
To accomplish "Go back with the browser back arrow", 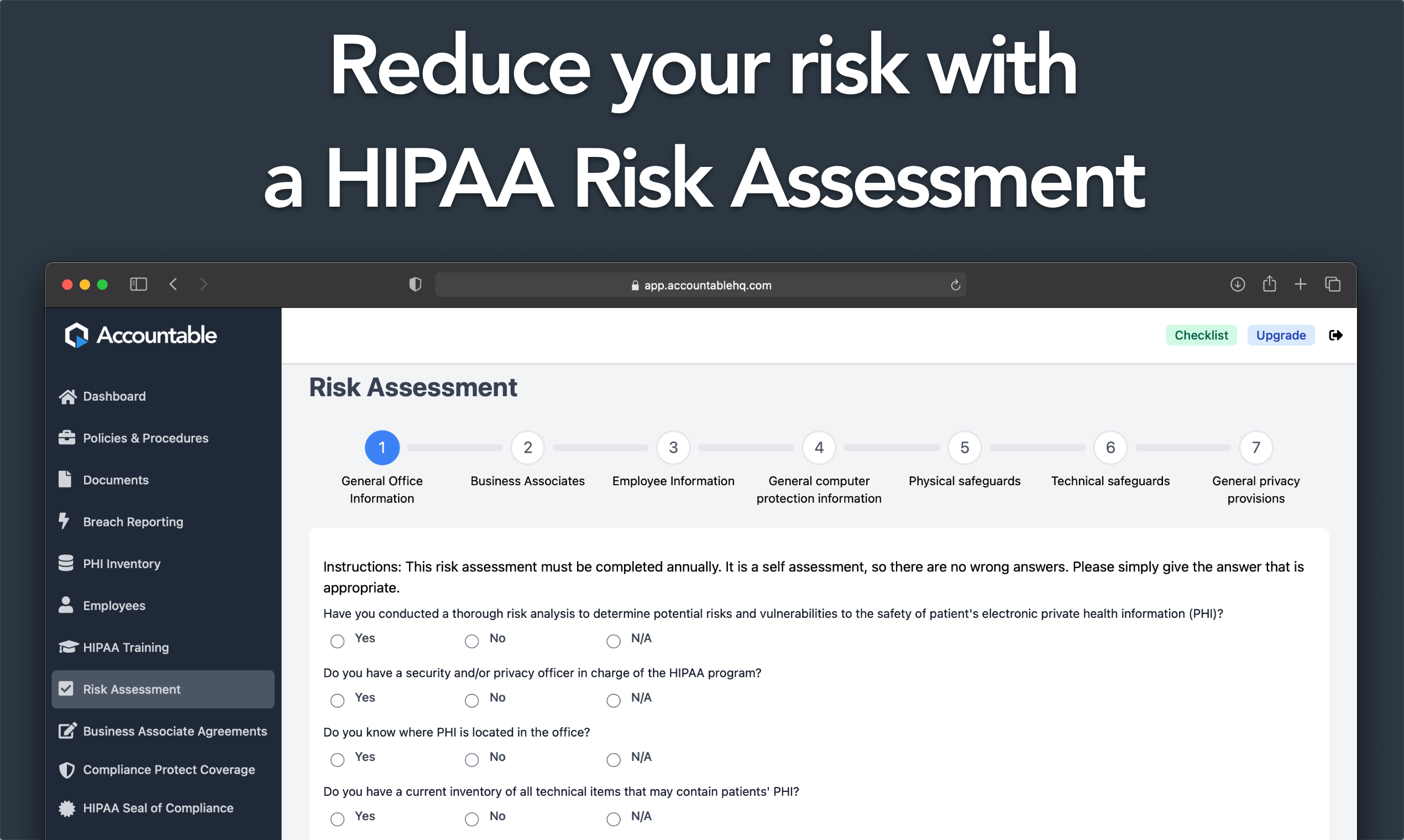I will tap(173, 284).
